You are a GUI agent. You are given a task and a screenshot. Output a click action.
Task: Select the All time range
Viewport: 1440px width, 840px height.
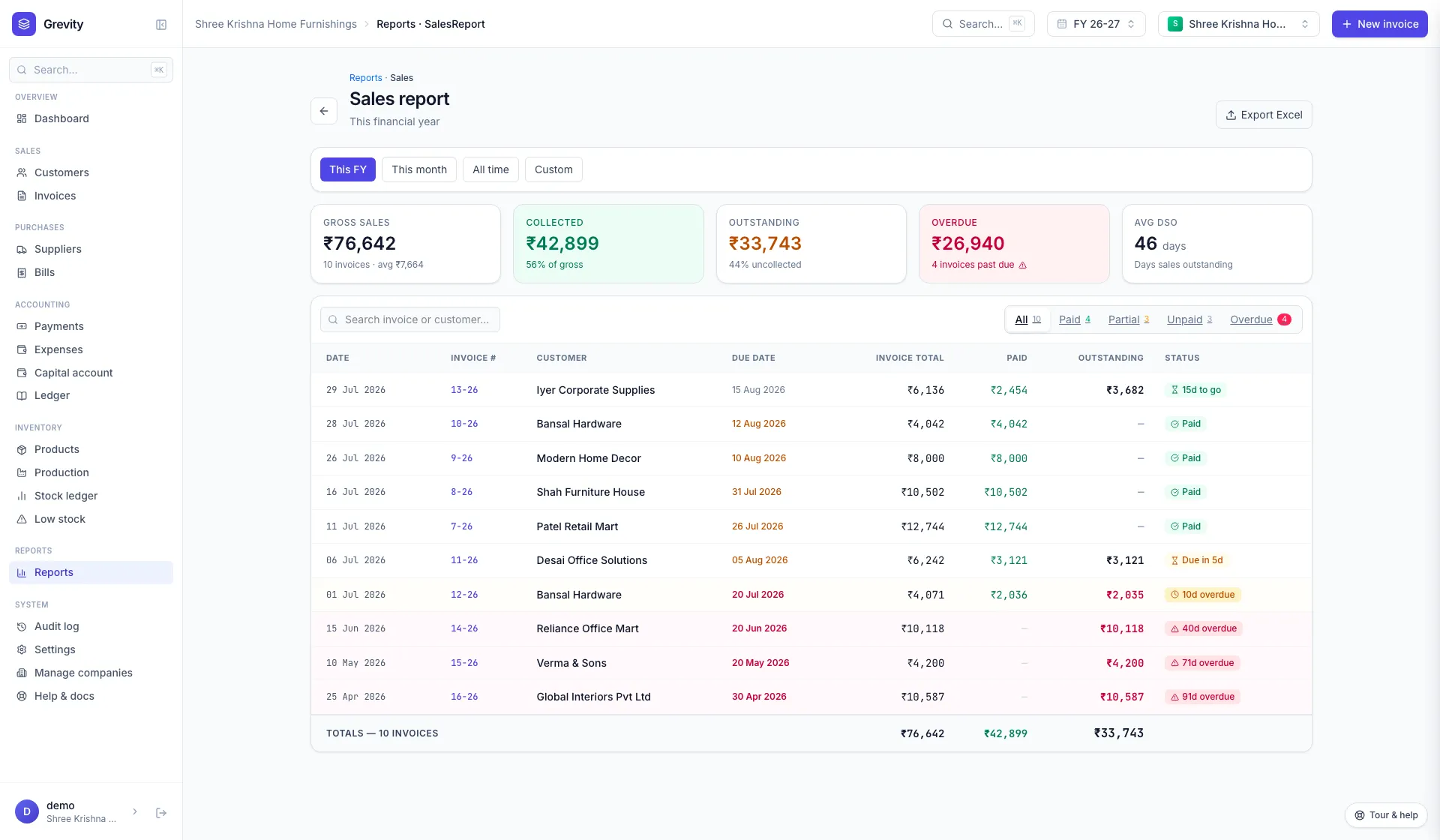tap(490, 169)
